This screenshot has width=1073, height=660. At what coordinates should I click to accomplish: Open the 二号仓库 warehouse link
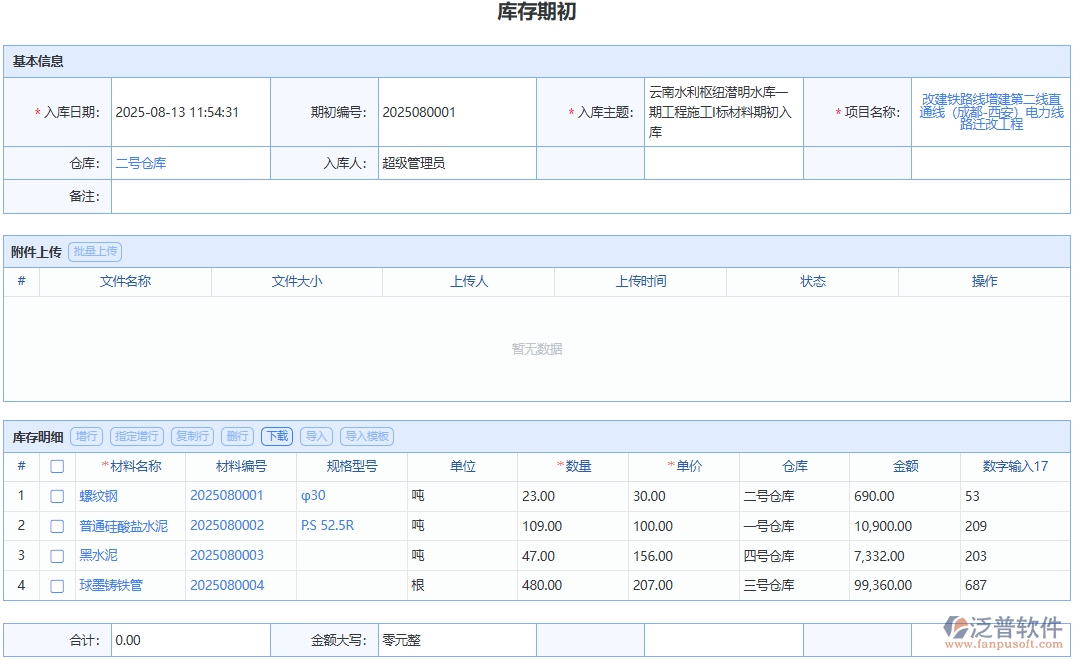tap(141, 163)
